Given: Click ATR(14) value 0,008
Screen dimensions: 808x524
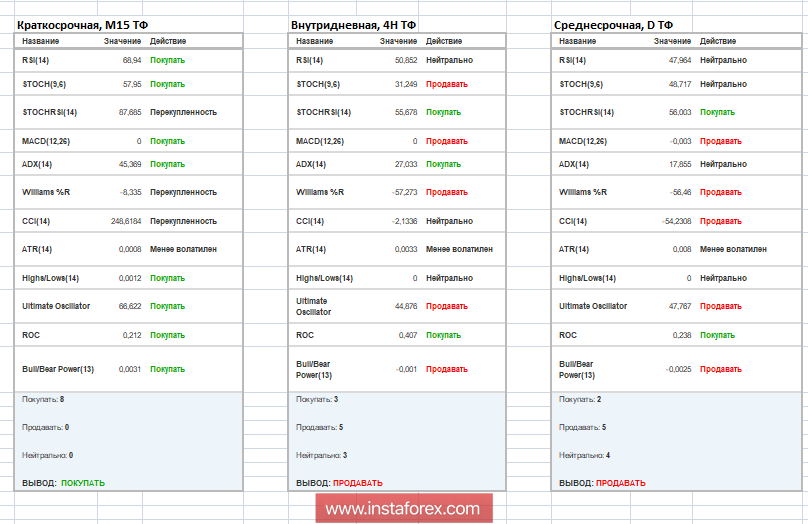Looking at the screenshot, I should pos(682,249).
